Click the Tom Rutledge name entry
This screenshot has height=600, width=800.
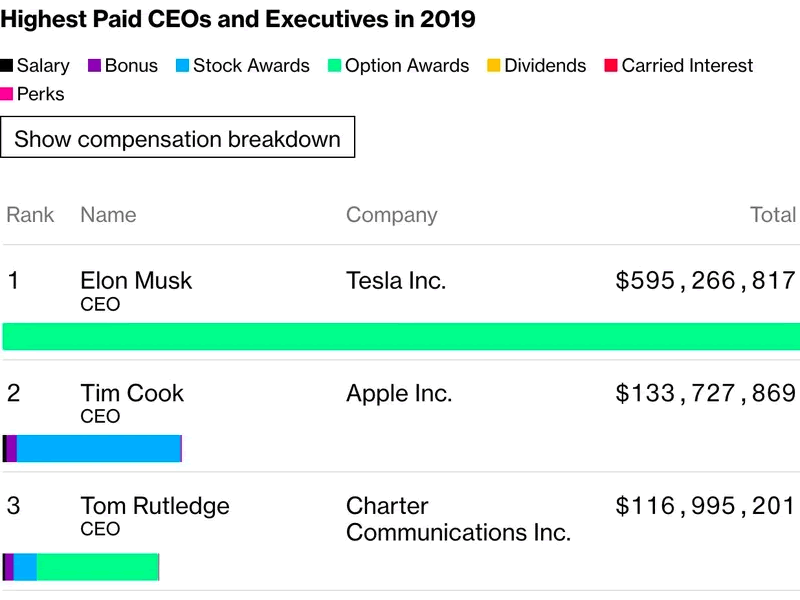pos(155,506)
